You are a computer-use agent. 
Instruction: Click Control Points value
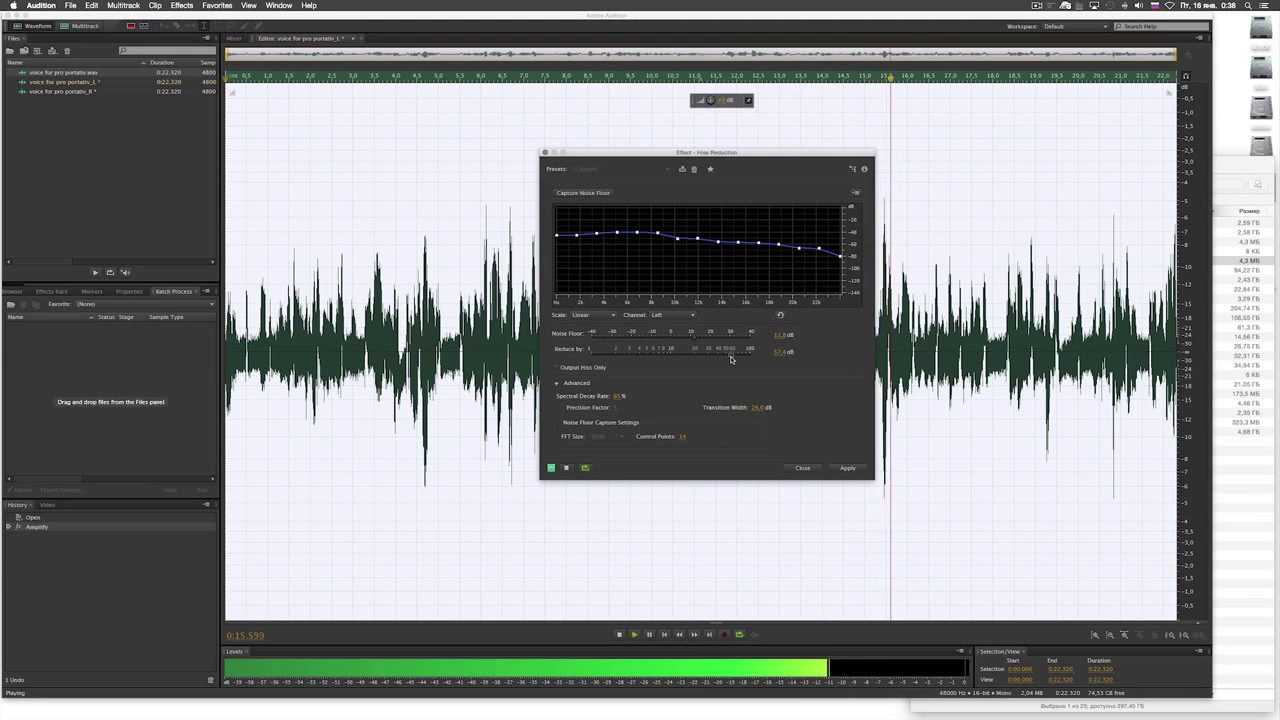pos(682,437)
